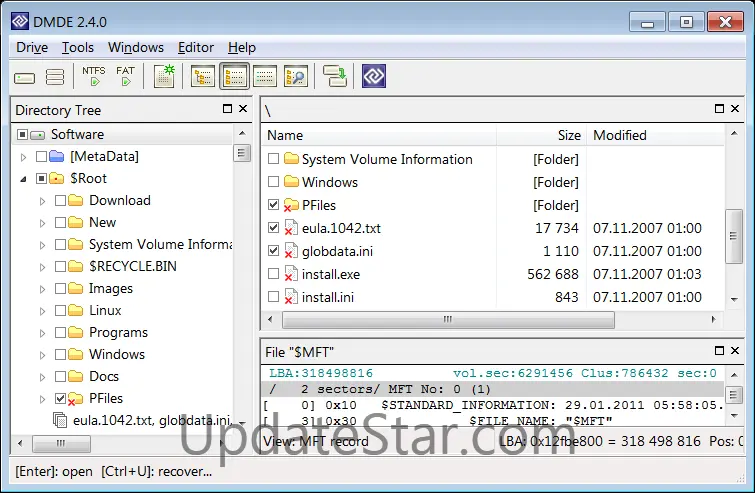
Task: Maximize the file list panel
Action: coord(719,109)
